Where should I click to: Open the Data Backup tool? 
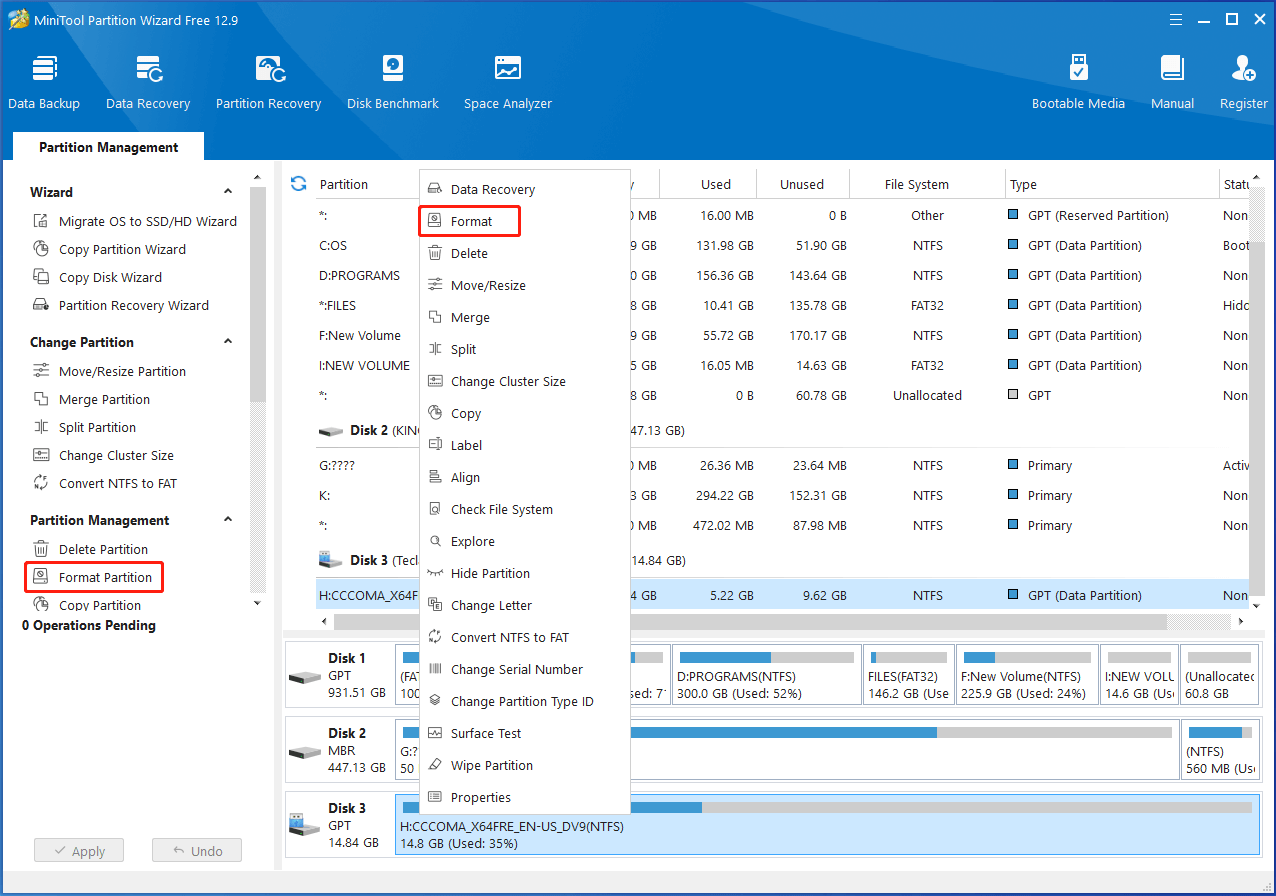coord(44,82)
